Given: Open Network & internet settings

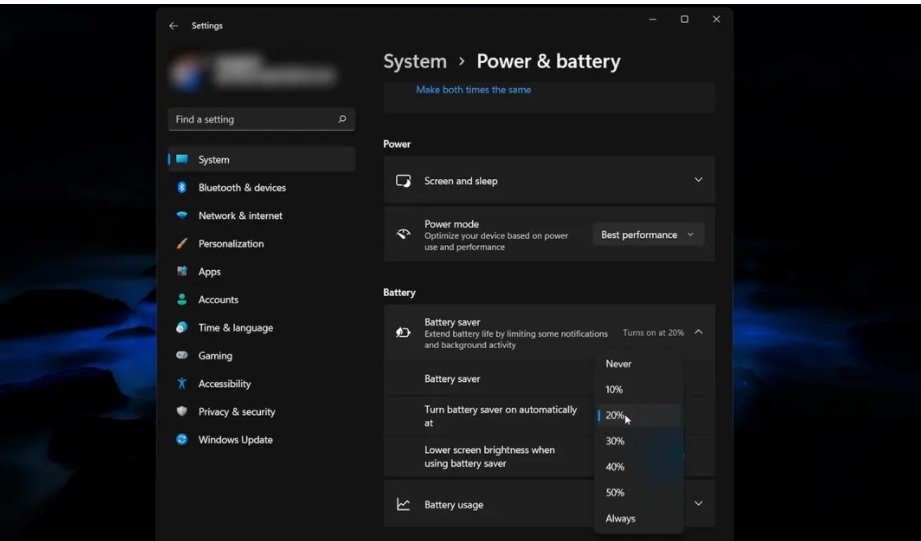Looking at the screenshot, I should point(261,216).
